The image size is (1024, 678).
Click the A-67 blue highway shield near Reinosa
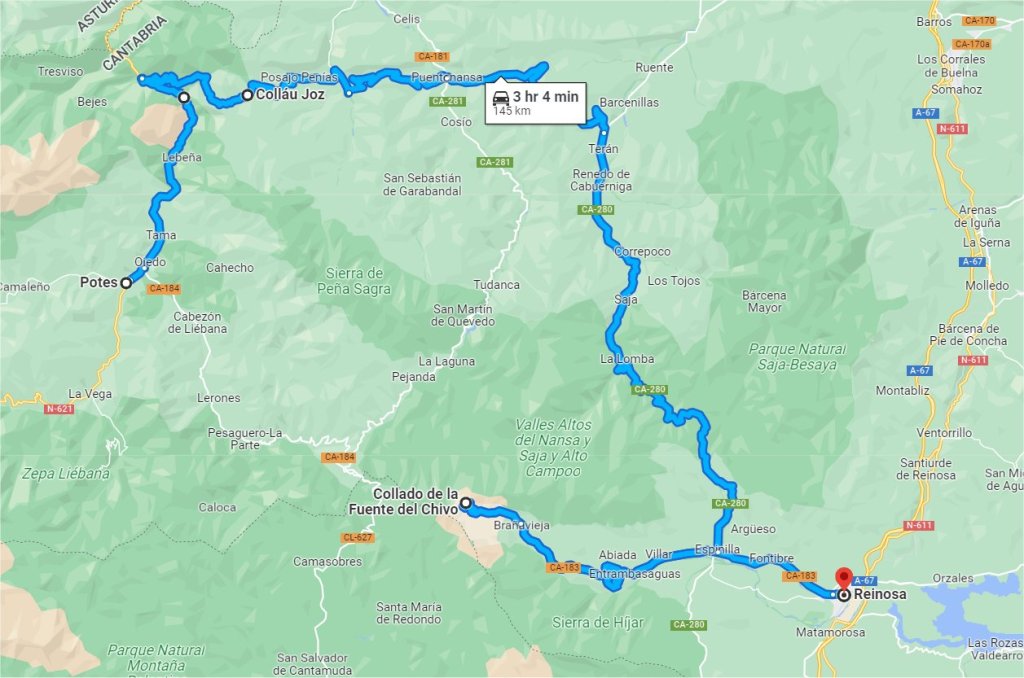pyautogui.click(x=864, y=580)
